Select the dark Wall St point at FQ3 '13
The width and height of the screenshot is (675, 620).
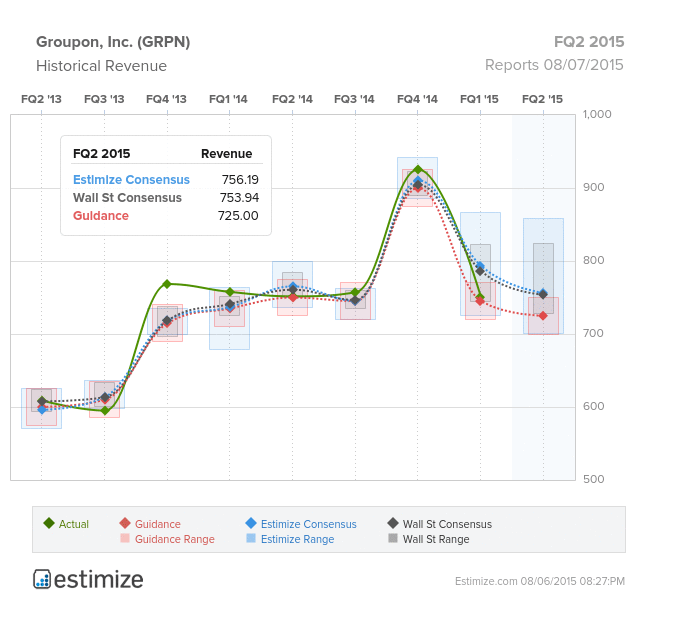tap(105, 397)
